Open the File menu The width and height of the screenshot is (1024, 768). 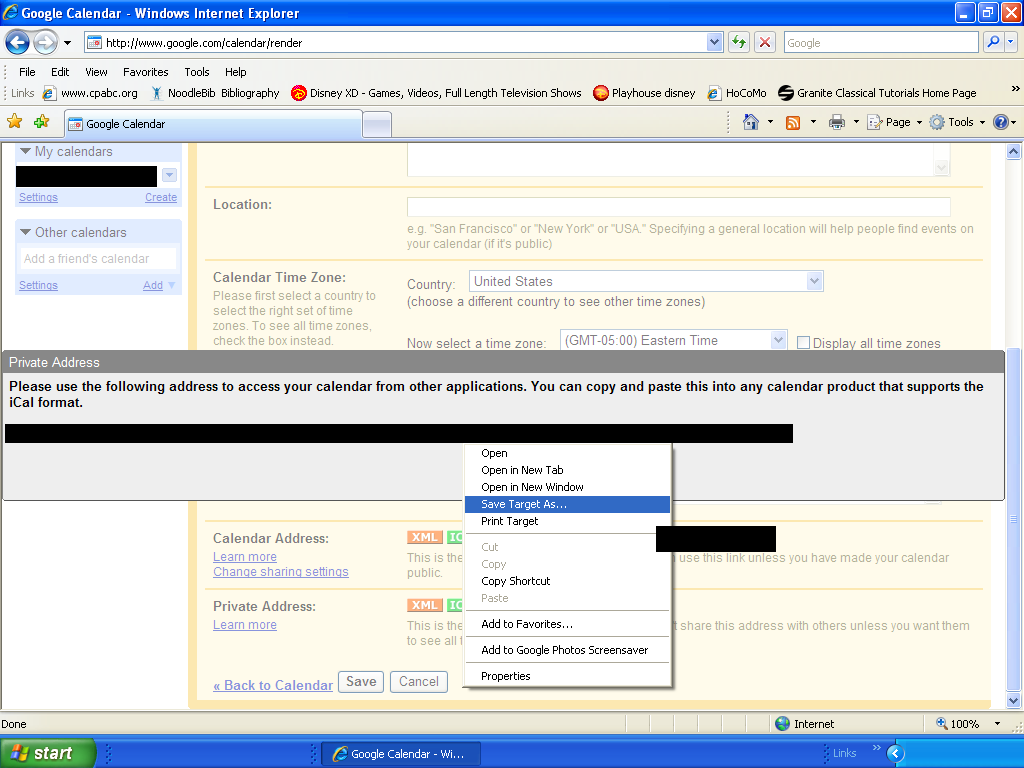click(27, 72)
